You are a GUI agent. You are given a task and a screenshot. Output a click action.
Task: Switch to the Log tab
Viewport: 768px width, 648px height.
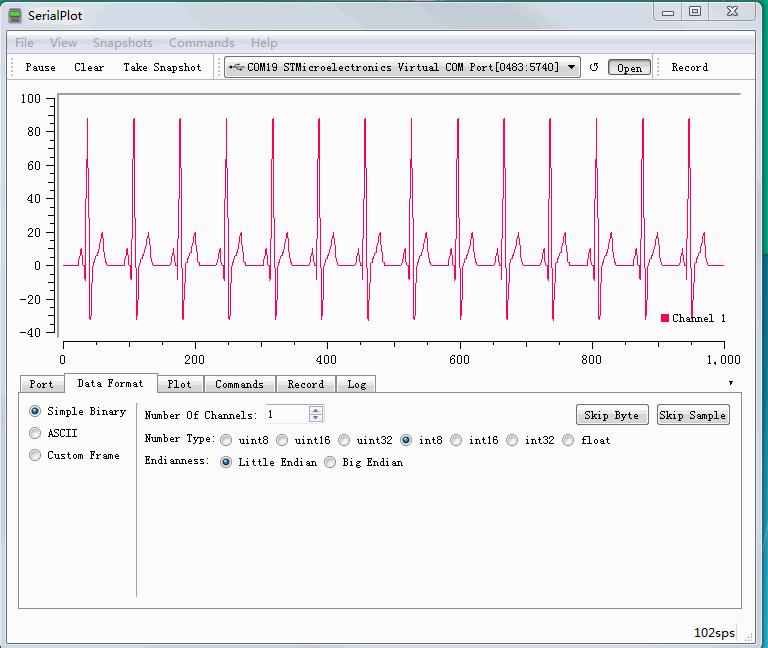[x=357, y=384]
